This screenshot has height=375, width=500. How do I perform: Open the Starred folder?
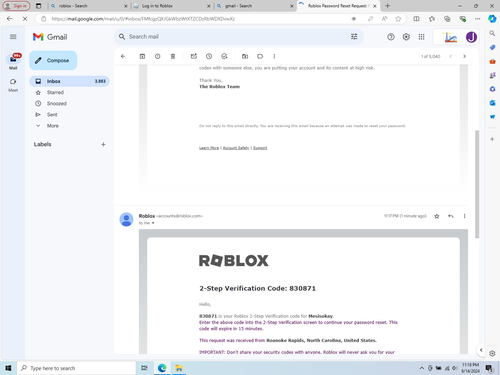[x=55, y=92]
